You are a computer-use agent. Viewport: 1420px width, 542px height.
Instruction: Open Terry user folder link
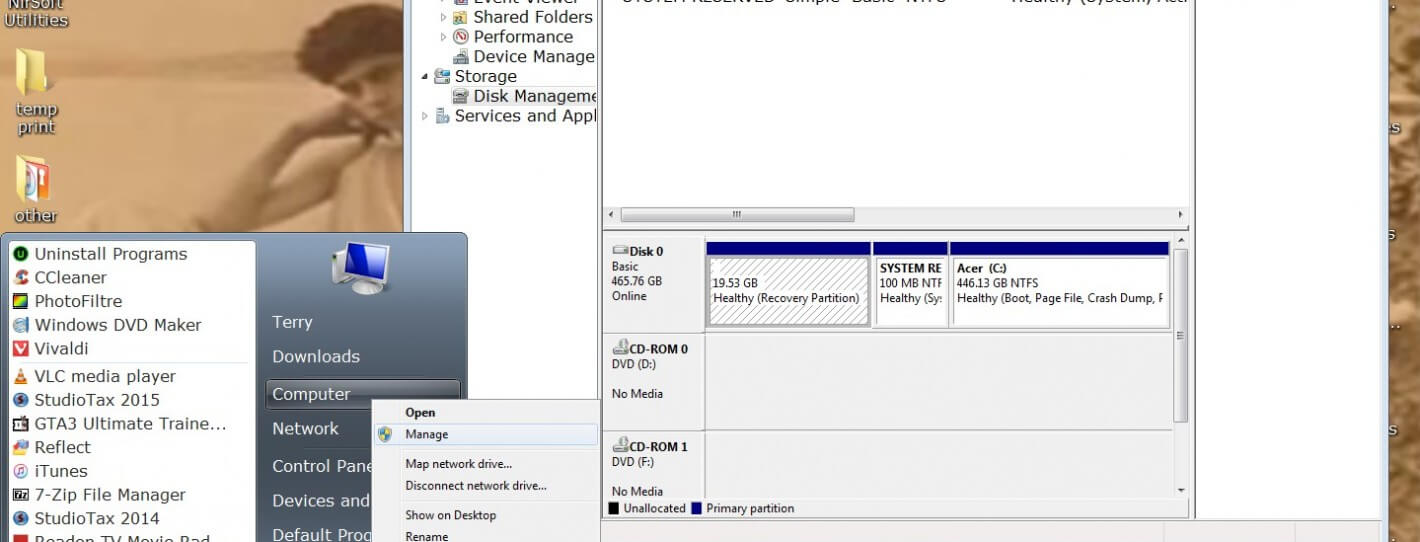click(292, 322)
